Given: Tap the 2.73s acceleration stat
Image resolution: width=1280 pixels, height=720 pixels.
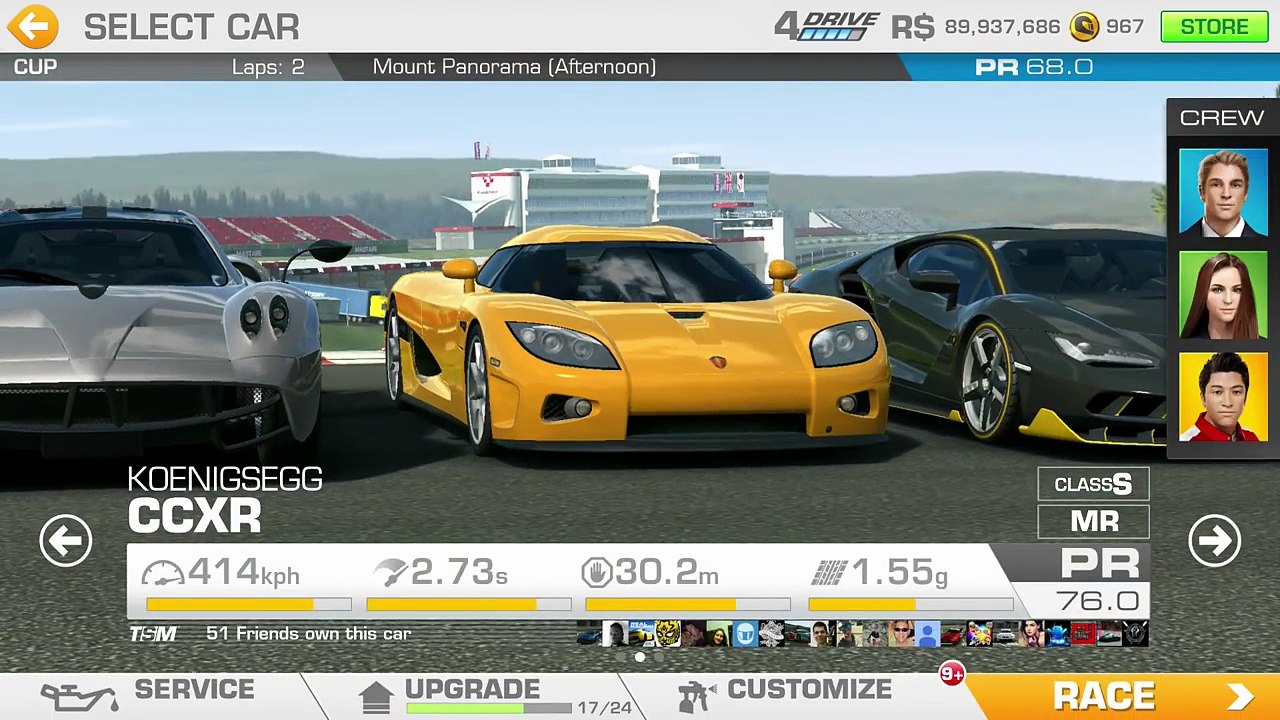Looking at the screenshot, I should [440, 573].
